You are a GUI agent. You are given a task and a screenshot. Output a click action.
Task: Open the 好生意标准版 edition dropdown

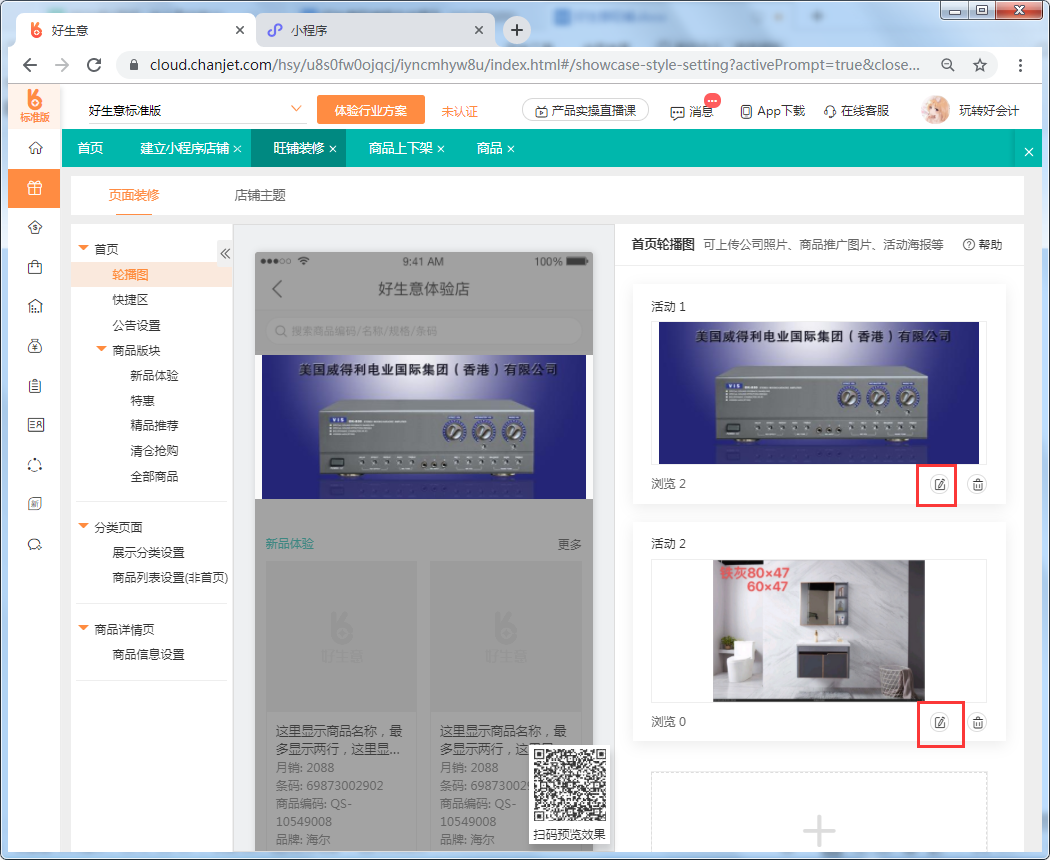pos(196,111)
